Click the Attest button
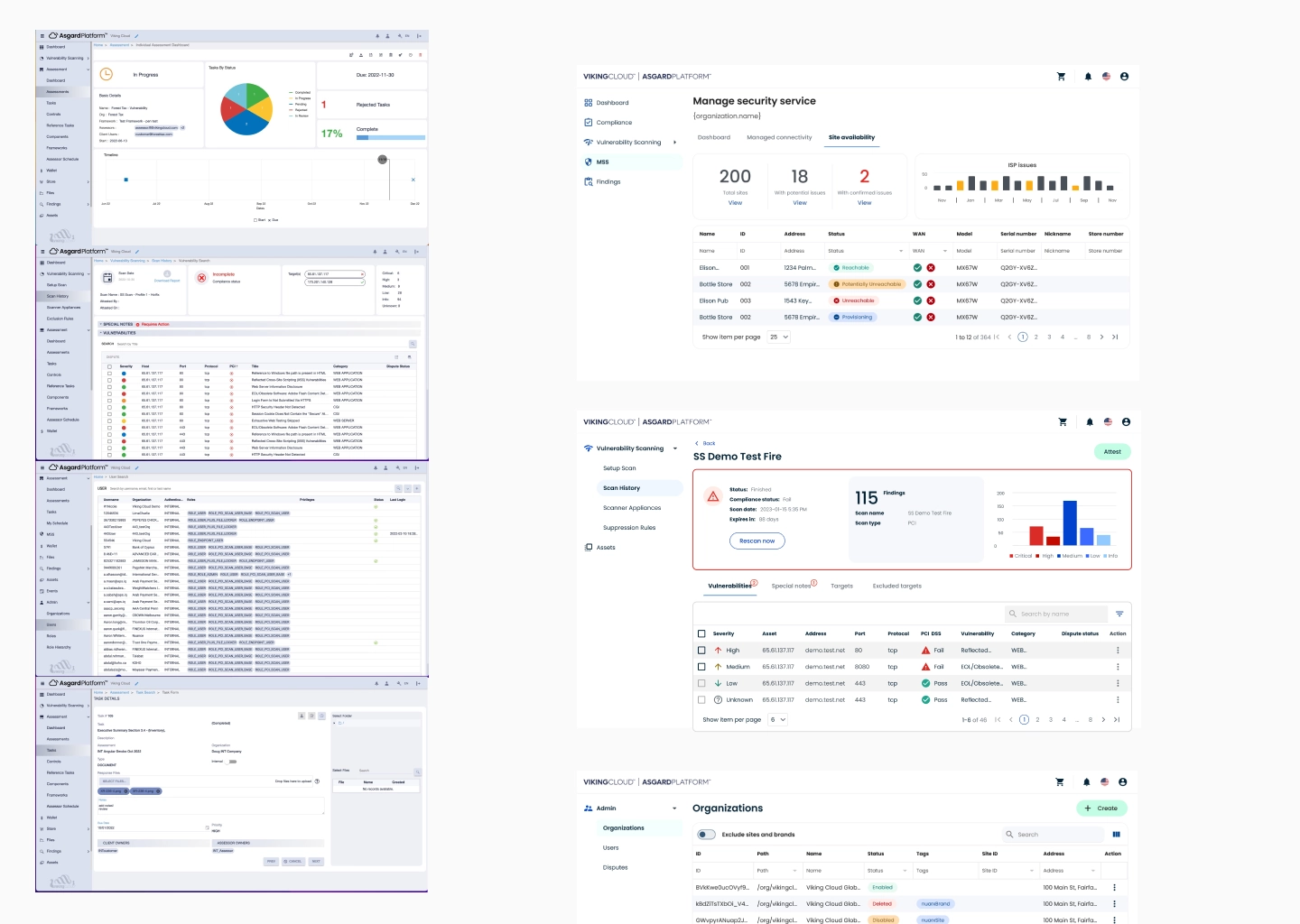Image resolution: width=1300 pixels, height=924 pixels. [x=1112, y=452]
